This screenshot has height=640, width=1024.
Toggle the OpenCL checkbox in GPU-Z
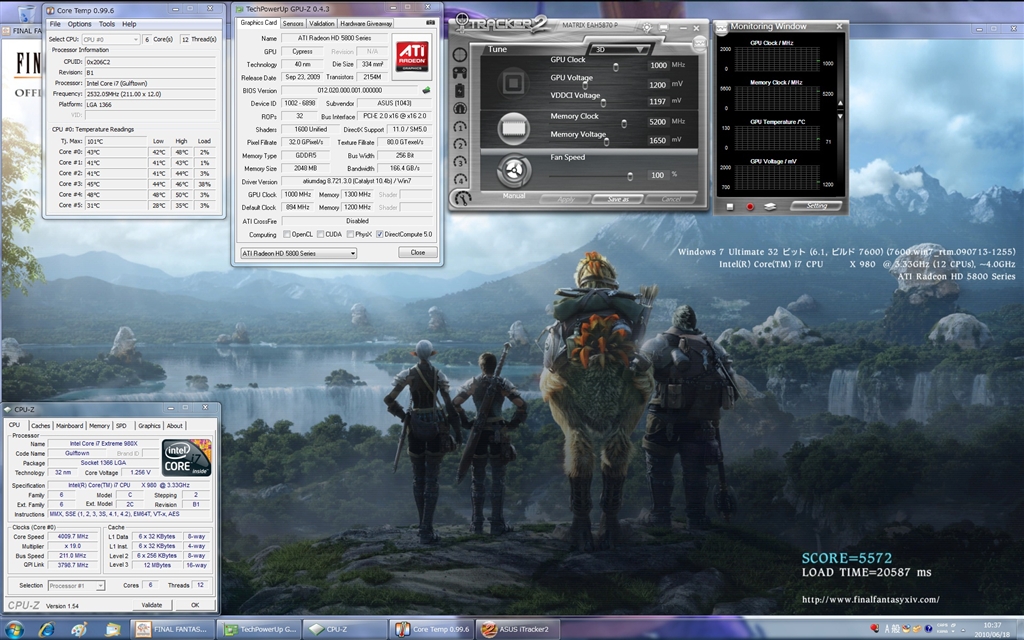pyautogui.click(x=285, y=234)
